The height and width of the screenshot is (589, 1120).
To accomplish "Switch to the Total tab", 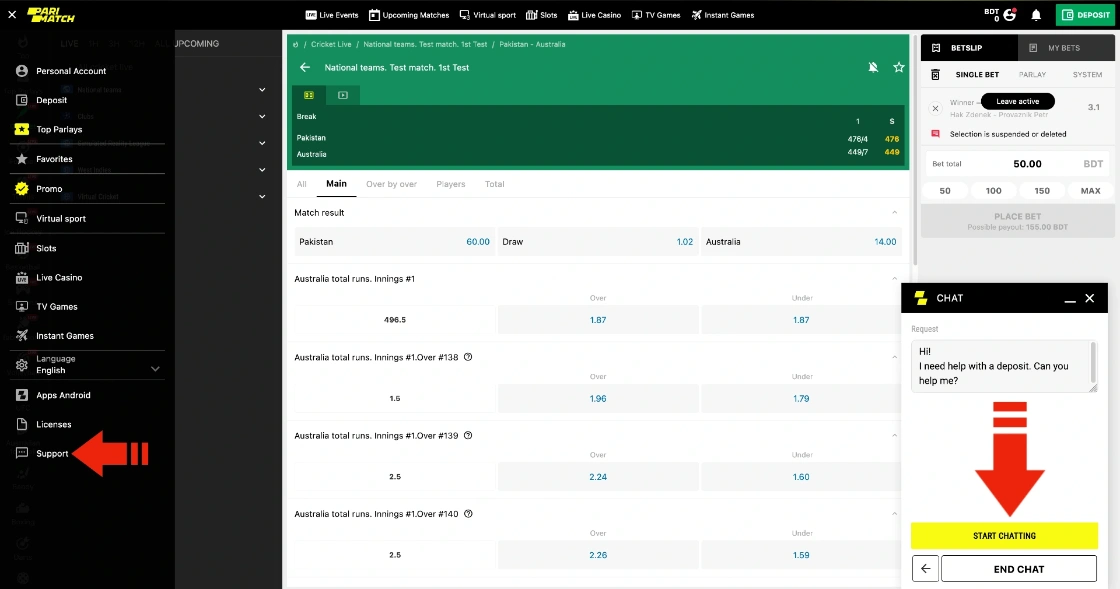I will (x=494, y=184).
